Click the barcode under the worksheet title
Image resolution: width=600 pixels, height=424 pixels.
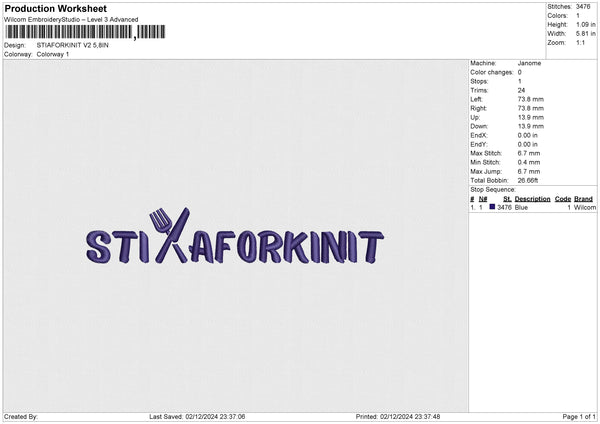[x=86, y=32]
